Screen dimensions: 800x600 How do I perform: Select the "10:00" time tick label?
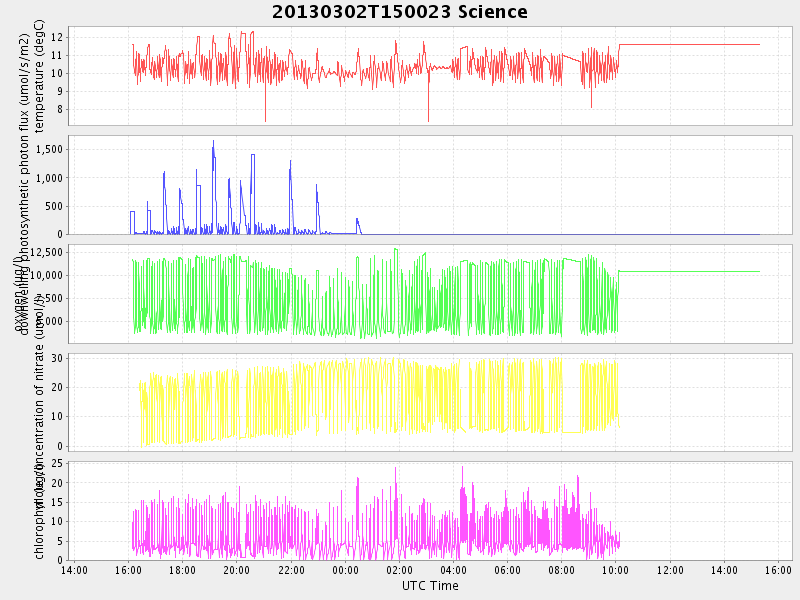click(615, 570)
